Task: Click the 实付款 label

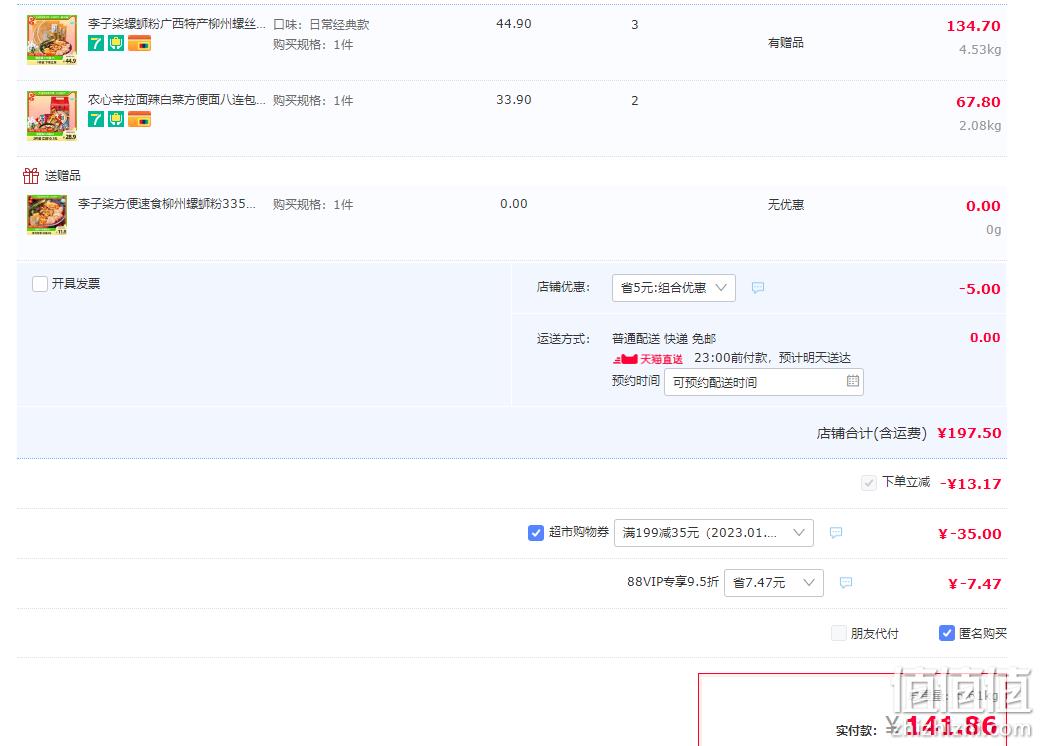Action: coord(856,730)
